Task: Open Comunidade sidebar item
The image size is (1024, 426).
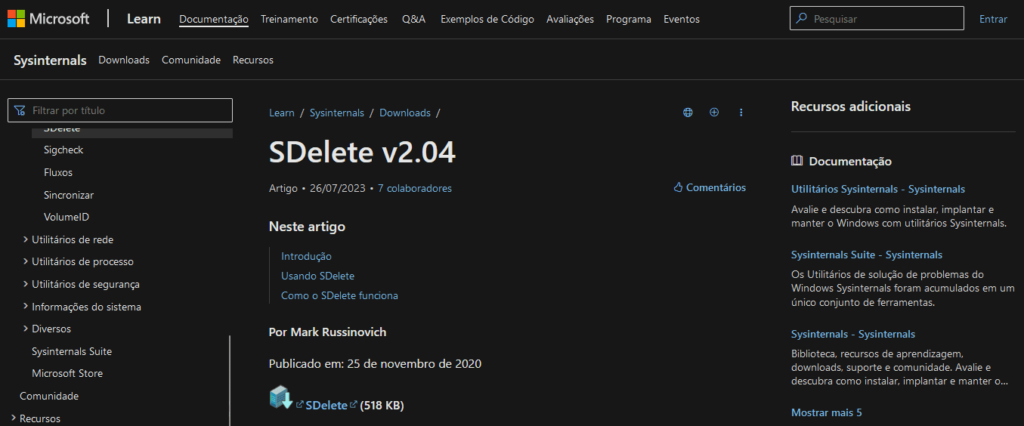Action: point(49,396)
